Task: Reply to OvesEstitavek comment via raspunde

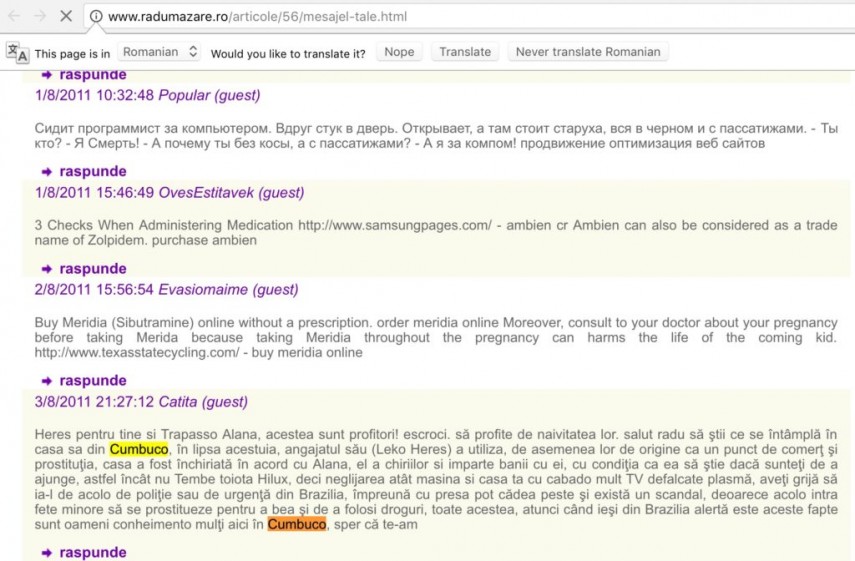Action: click(x=92, y=269)
